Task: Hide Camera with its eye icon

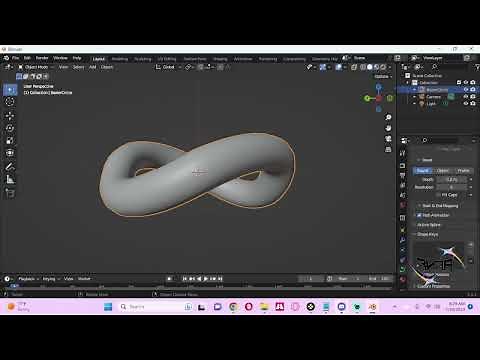Action: [466, 97]
